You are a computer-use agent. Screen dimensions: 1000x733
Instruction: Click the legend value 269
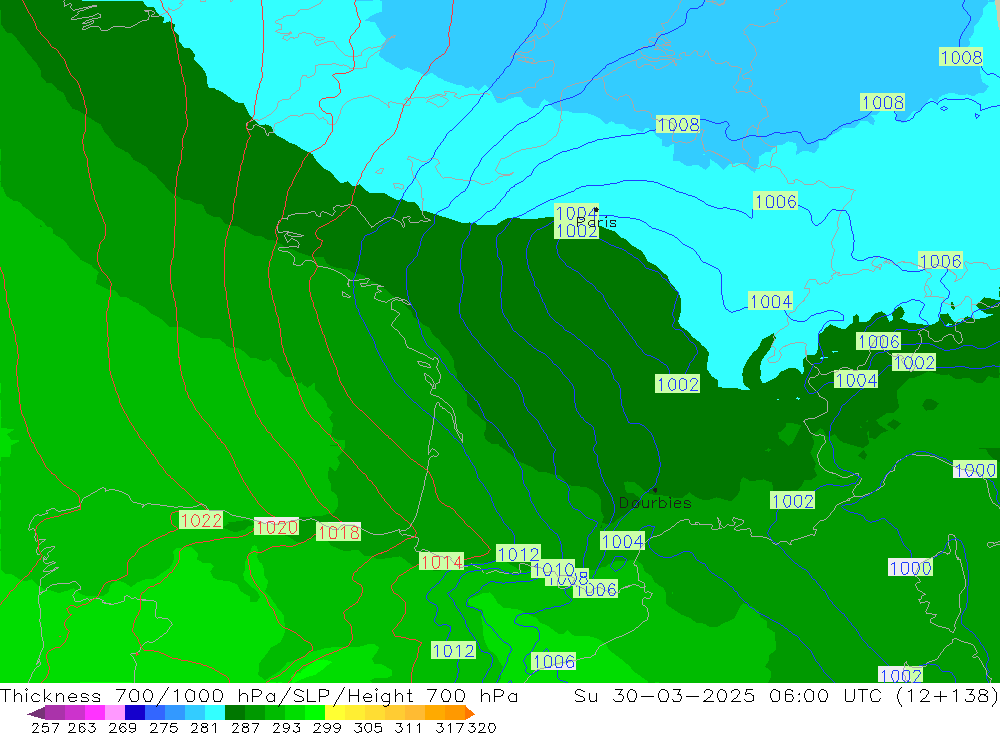122,727
